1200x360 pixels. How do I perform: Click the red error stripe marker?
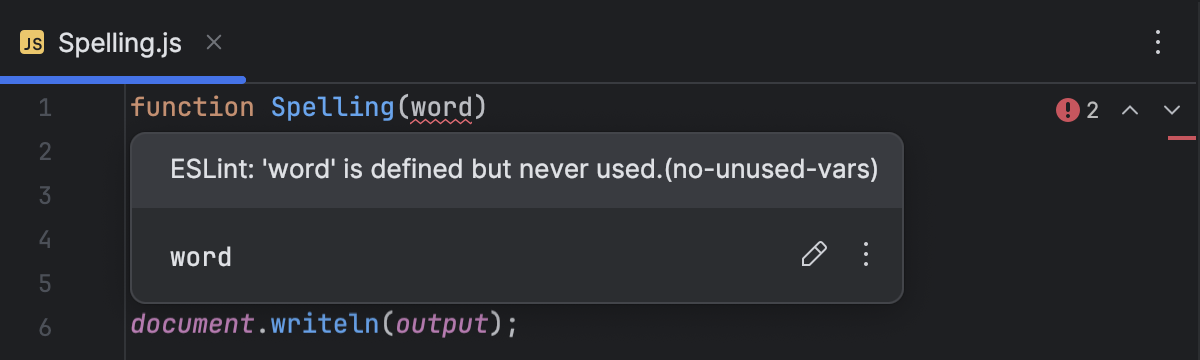(1182, 138)
